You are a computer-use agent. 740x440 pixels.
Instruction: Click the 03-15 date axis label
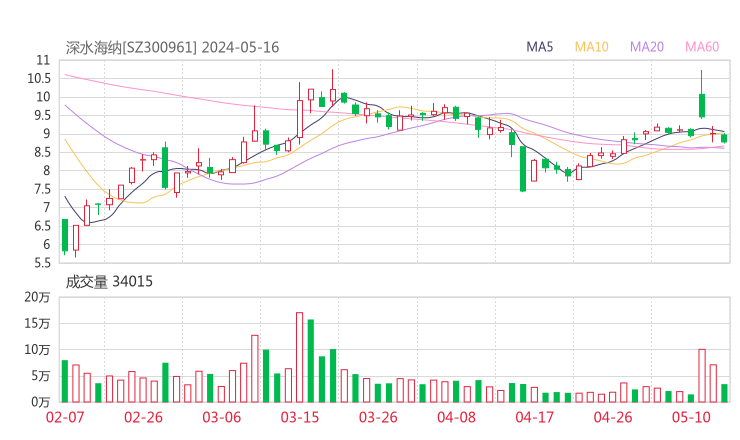click(300, 417)
